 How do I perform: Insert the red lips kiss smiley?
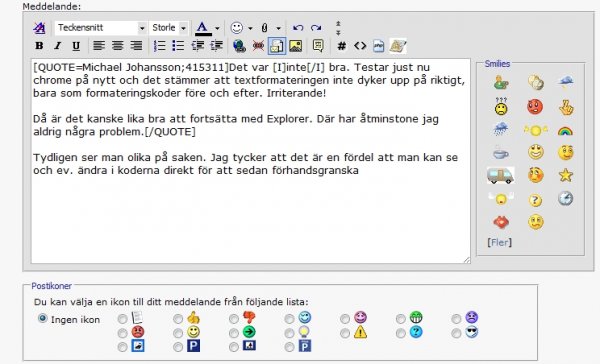pyautogui.click(x=501, y=222)
